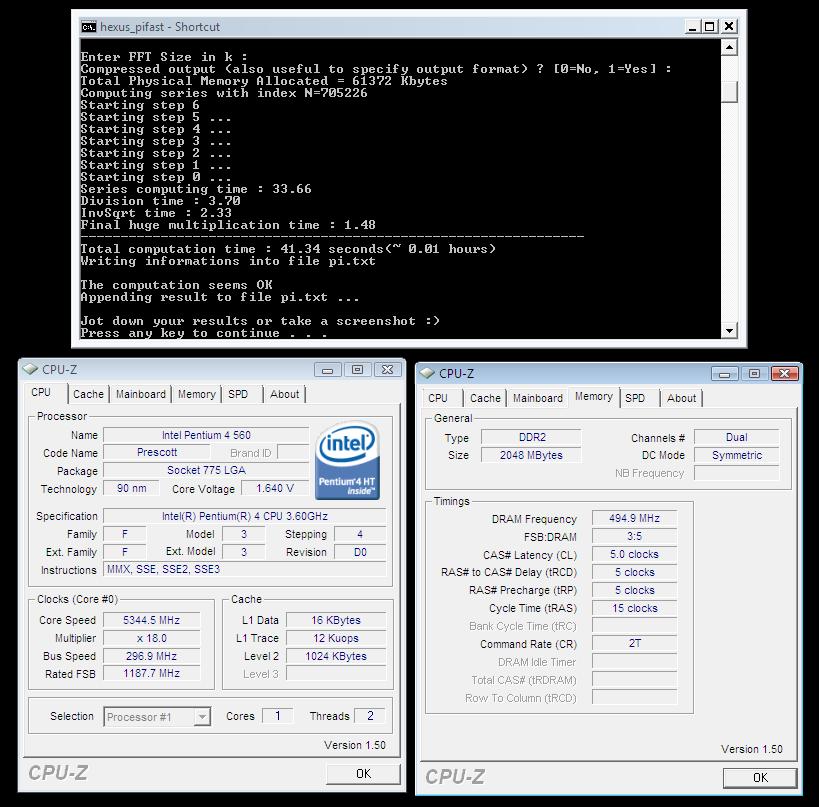The height and width of the screenshot is (807, 819).
Task: Click OK in the left CPU-Z window
Action: 364,774
